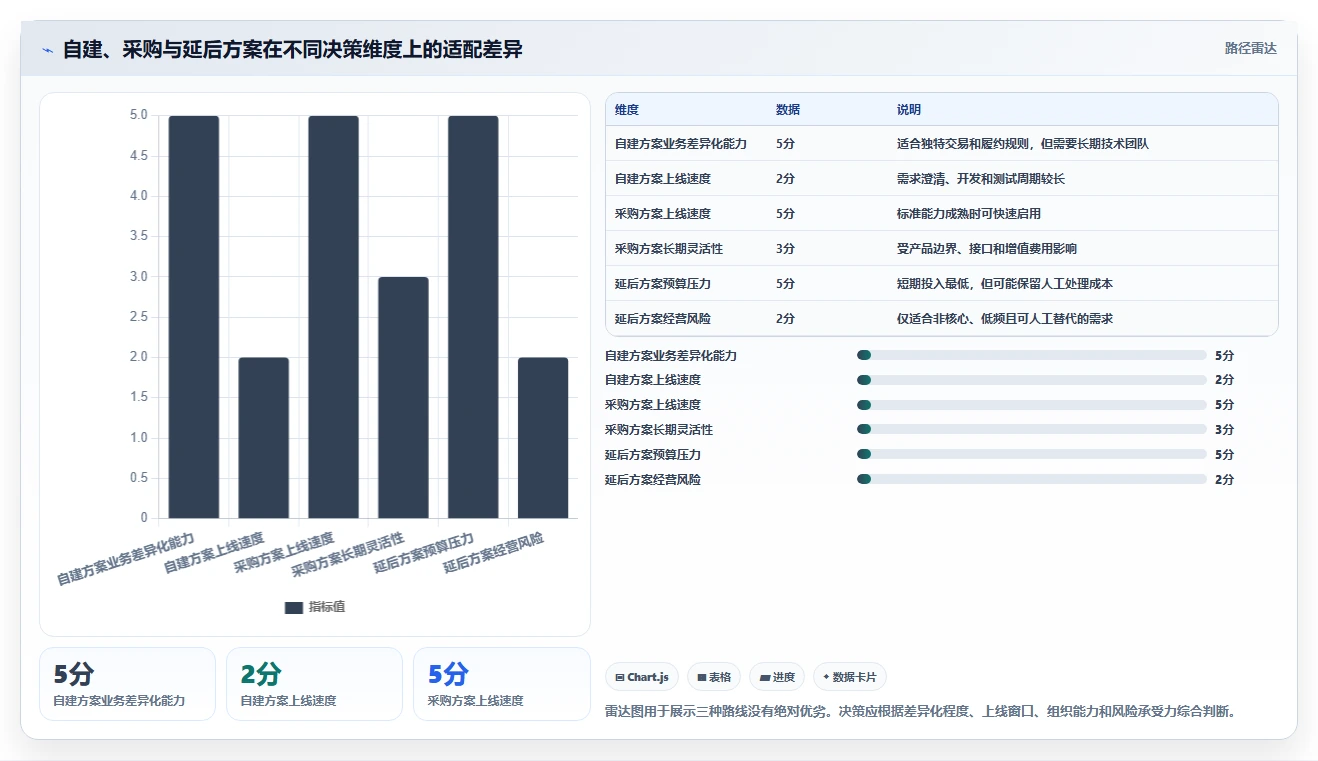Click x-axis label 延后方案经营风险
This screenshot has width=1318, height=761.
(494, 552)
